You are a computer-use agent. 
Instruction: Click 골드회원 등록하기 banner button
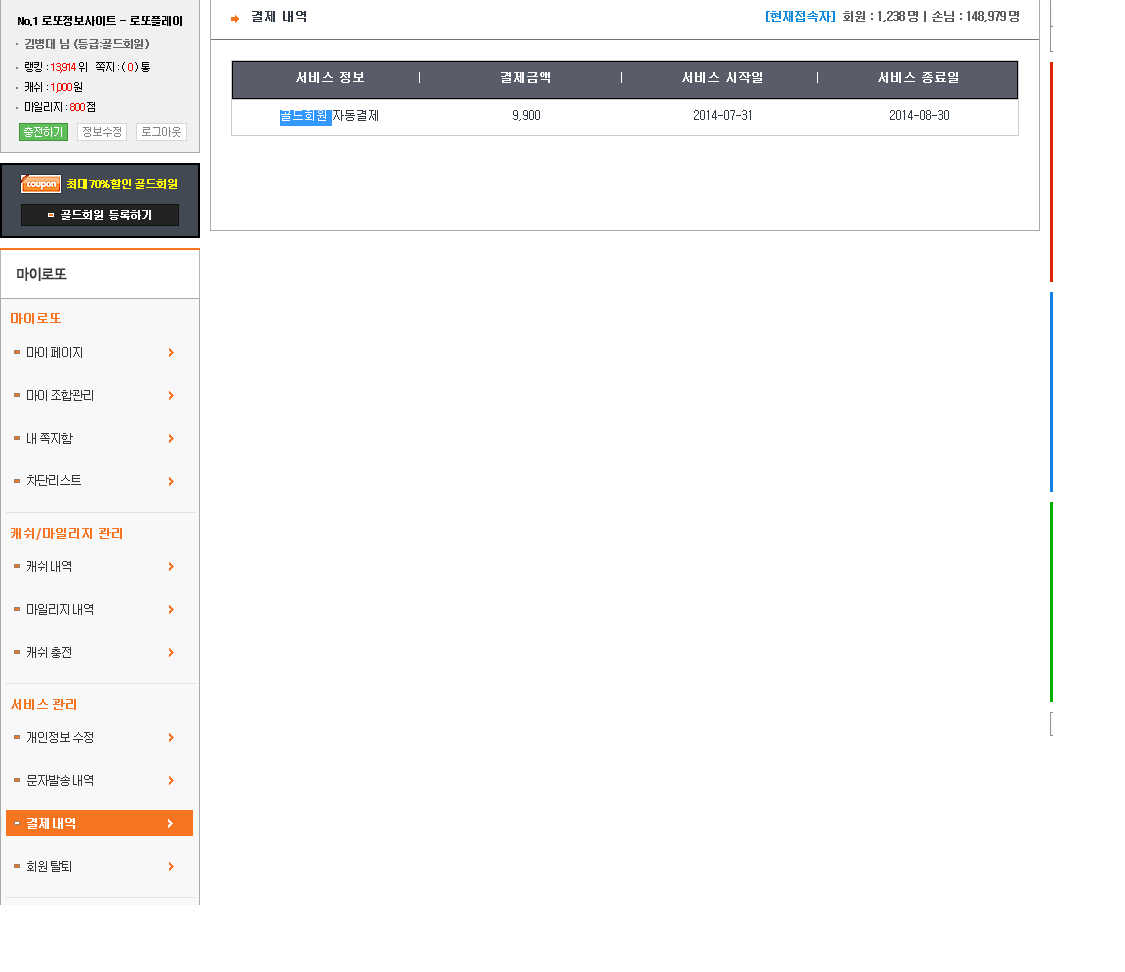pyautogui.click(x=100, y=215)
